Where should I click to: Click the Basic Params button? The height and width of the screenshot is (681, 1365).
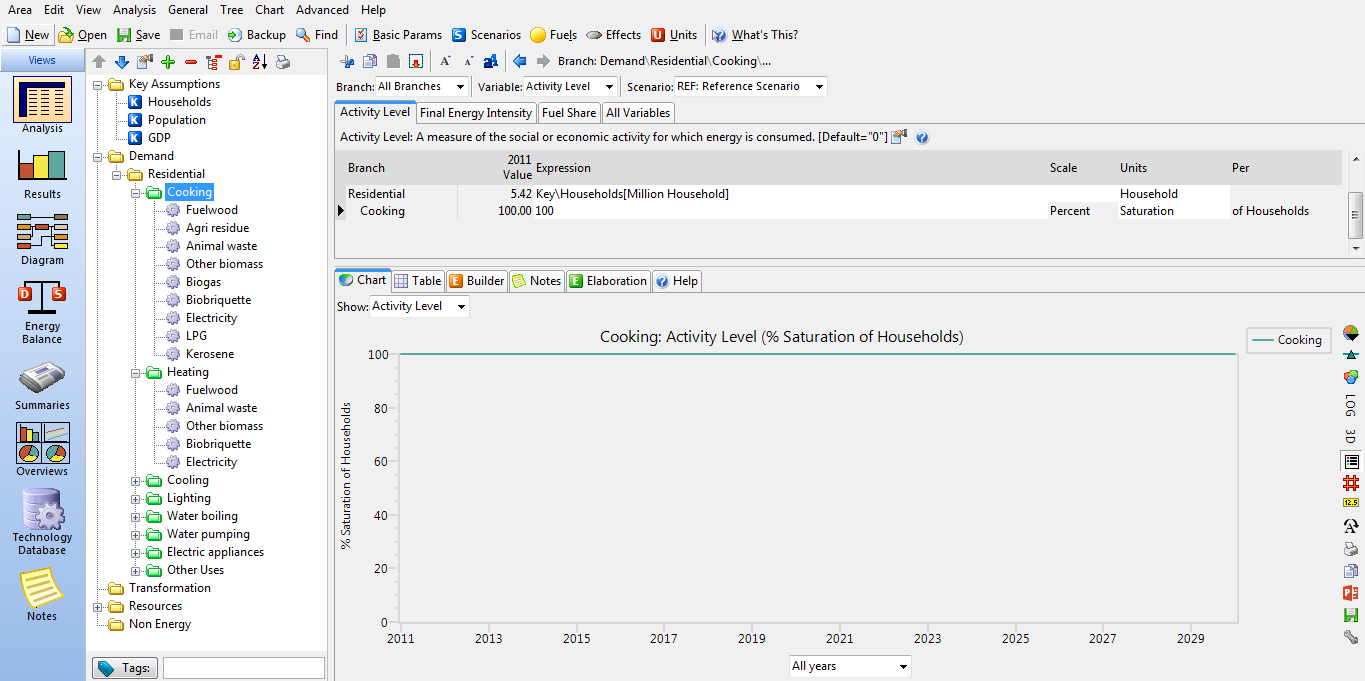[x=398, y=35]
